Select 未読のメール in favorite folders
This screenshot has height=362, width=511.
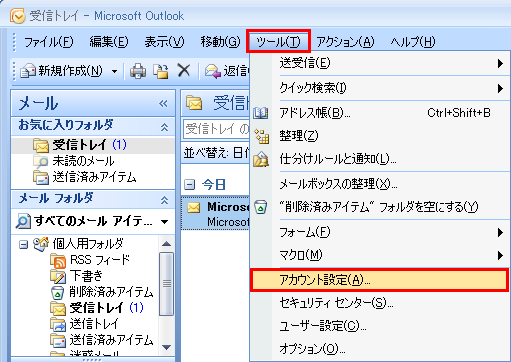[83, 162]
